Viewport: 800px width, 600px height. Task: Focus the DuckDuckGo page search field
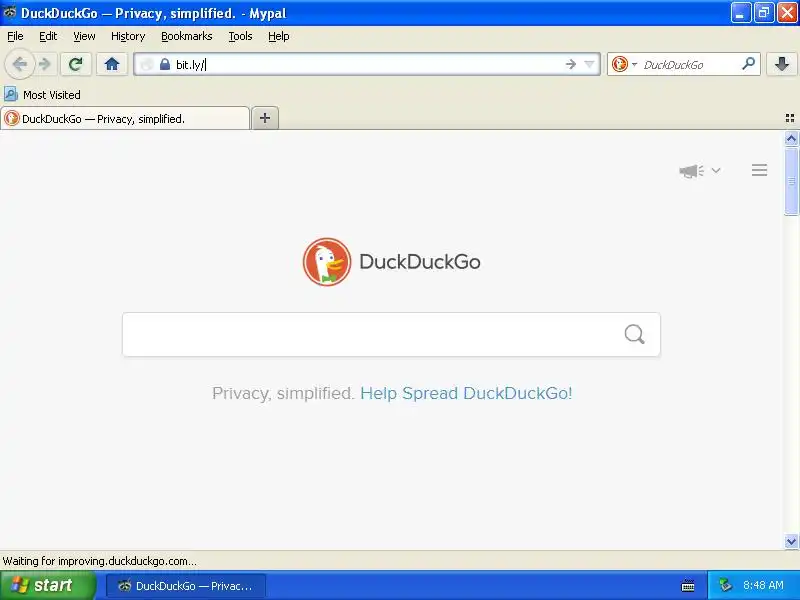click(391, 334)
